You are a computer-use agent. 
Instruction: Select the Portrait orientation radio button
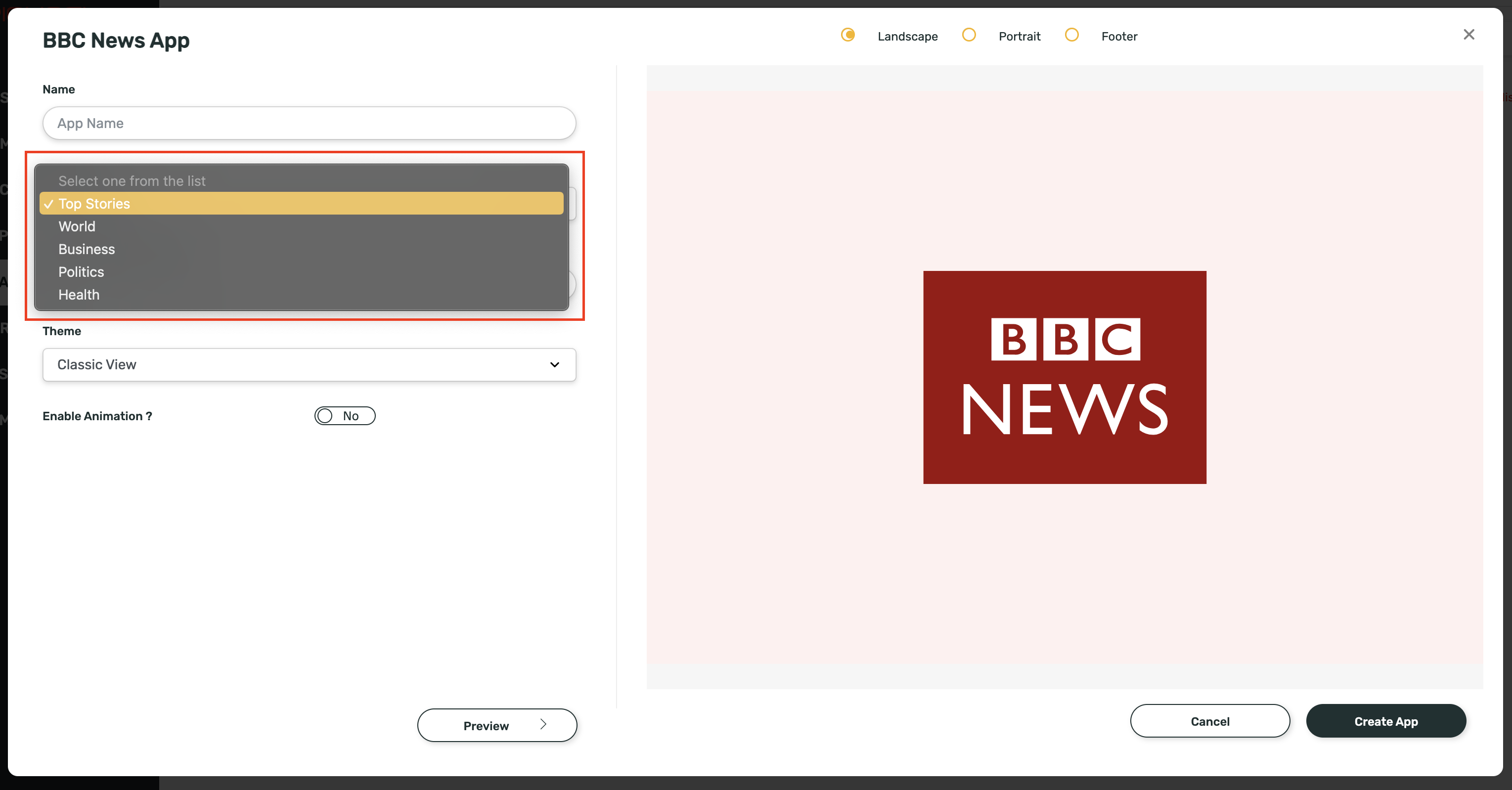click(969, 35)
